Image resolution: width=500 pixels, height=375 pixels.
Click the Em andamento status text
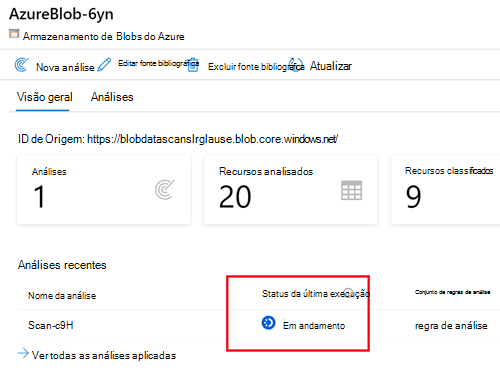click(314, 326)
